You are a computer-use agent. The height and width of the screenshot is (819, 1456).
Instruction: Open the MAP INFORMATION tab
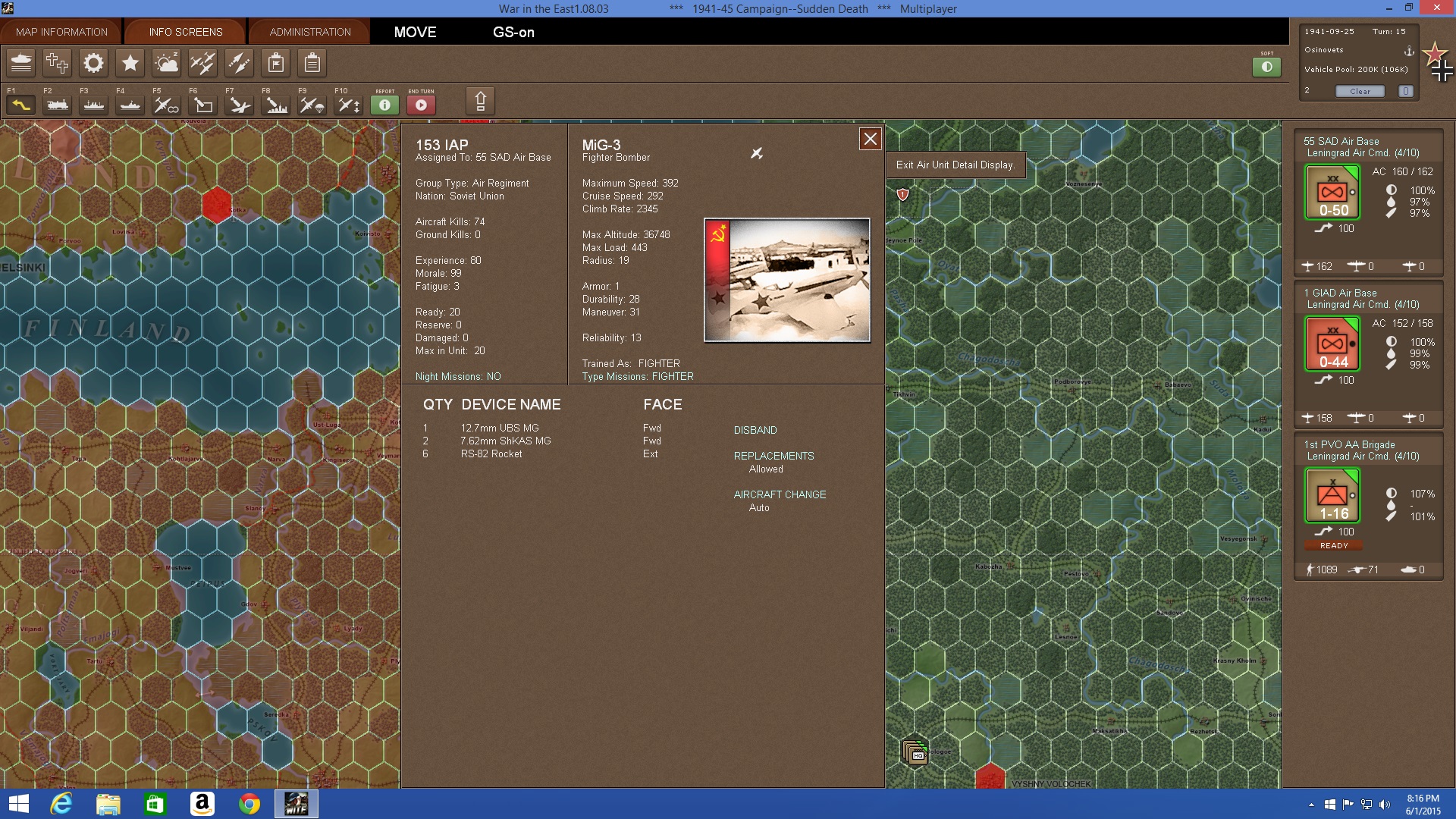click(x=61, y=32)
